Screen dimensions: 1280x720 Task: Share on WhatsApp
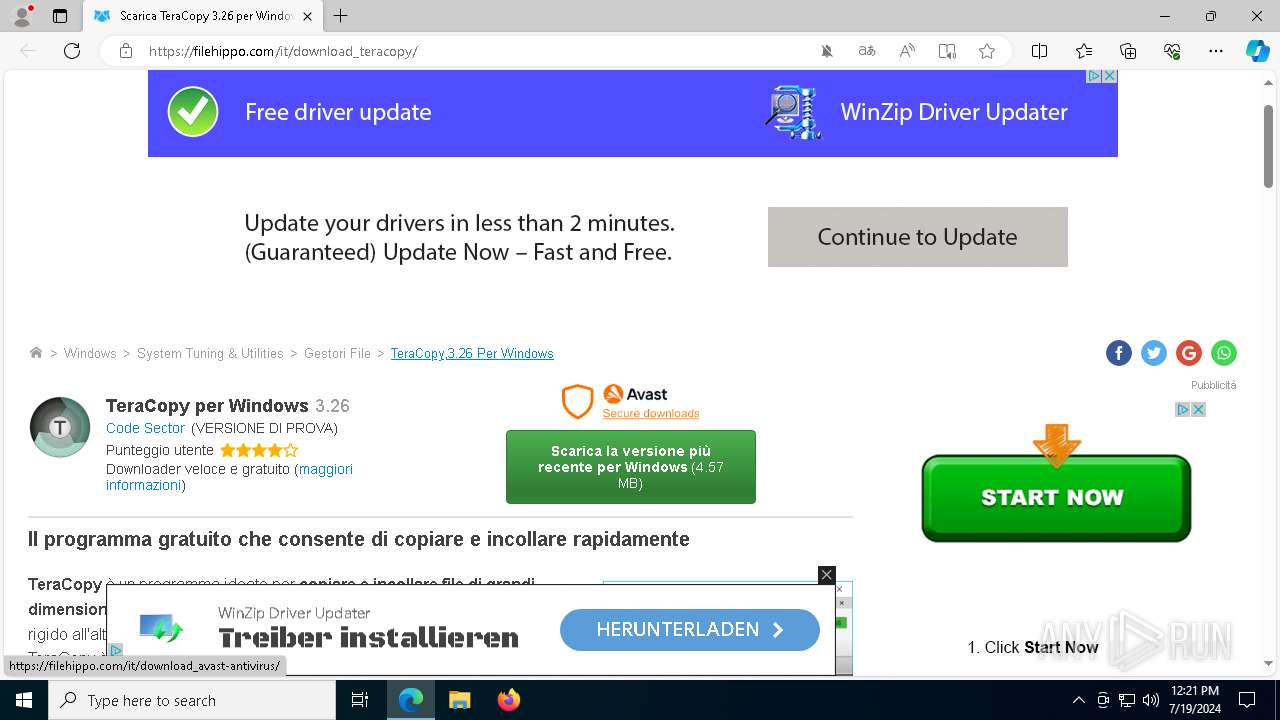pos(1224,353)
